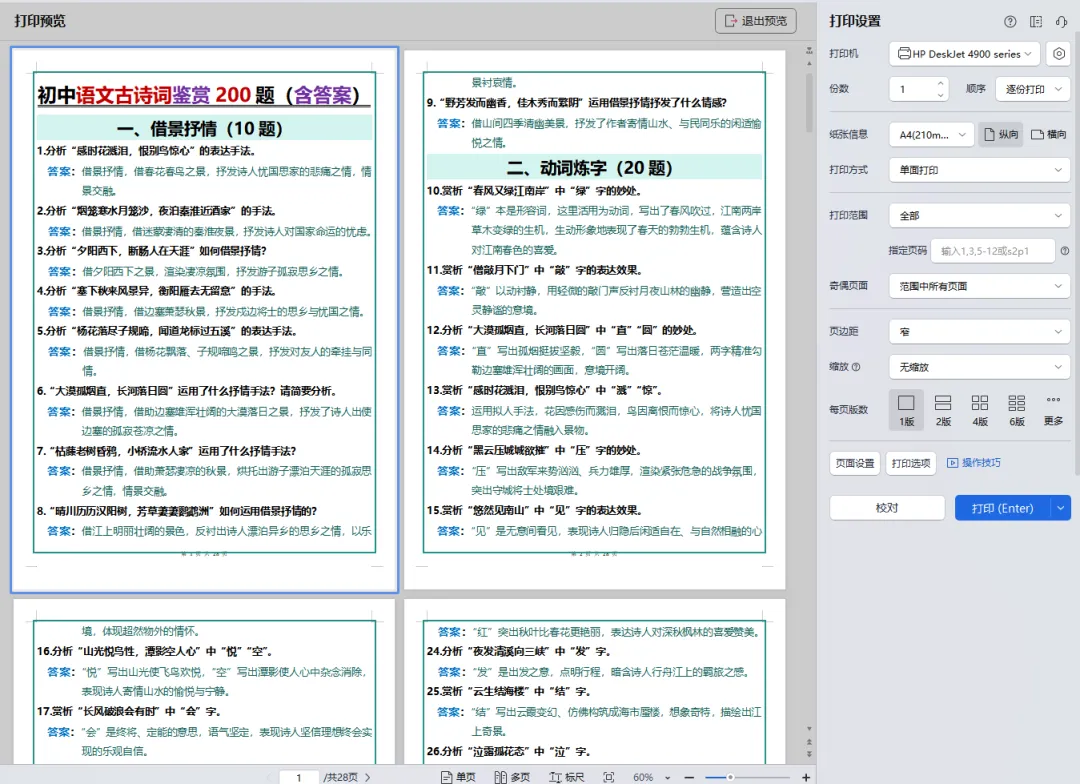Select the 4版 four-per-sheet layout icon
The width and height of the screenshot is (1080, 784).
(x=980, y=408)
